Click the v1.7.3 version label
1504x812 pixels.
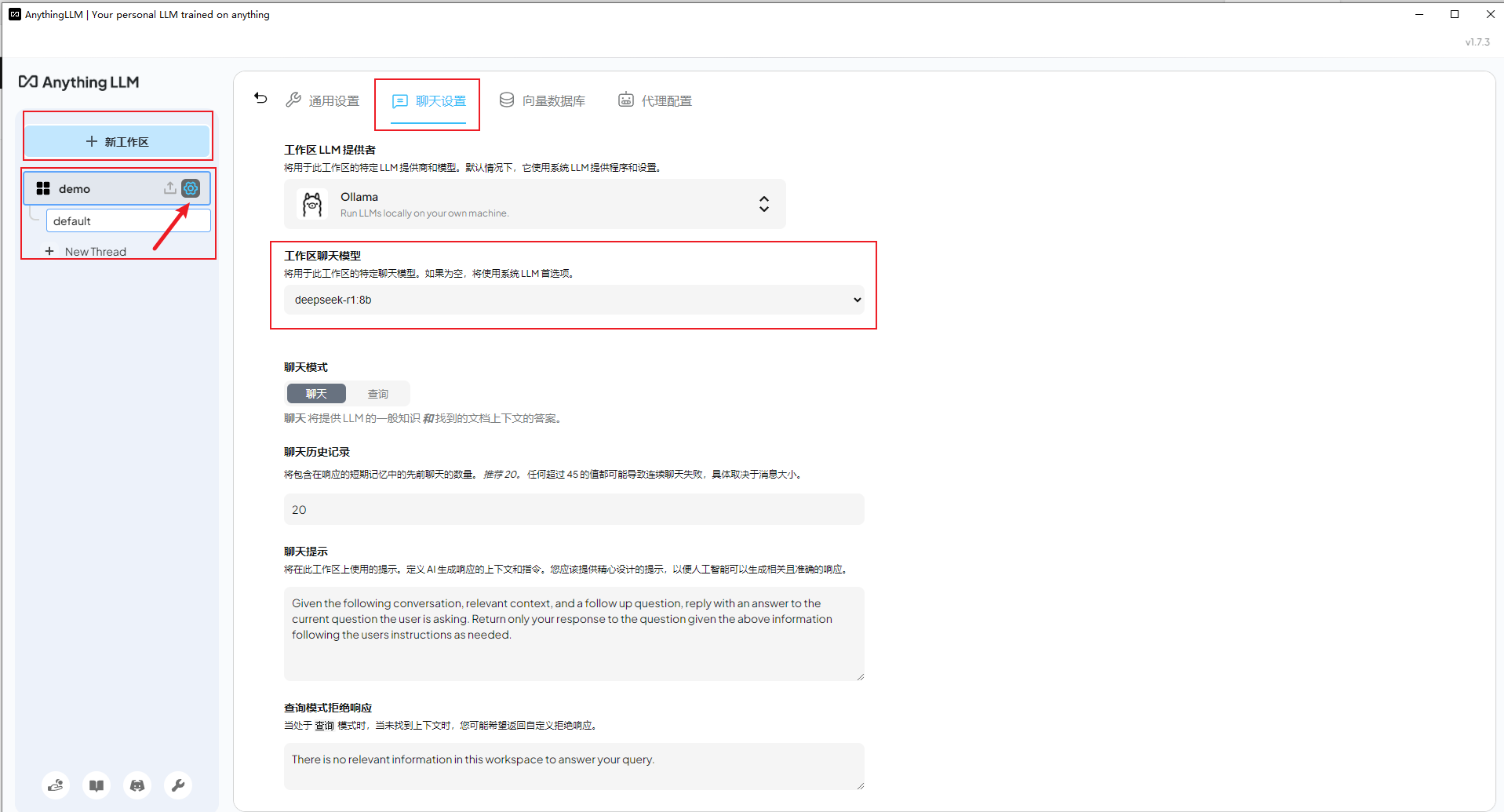1477,42
